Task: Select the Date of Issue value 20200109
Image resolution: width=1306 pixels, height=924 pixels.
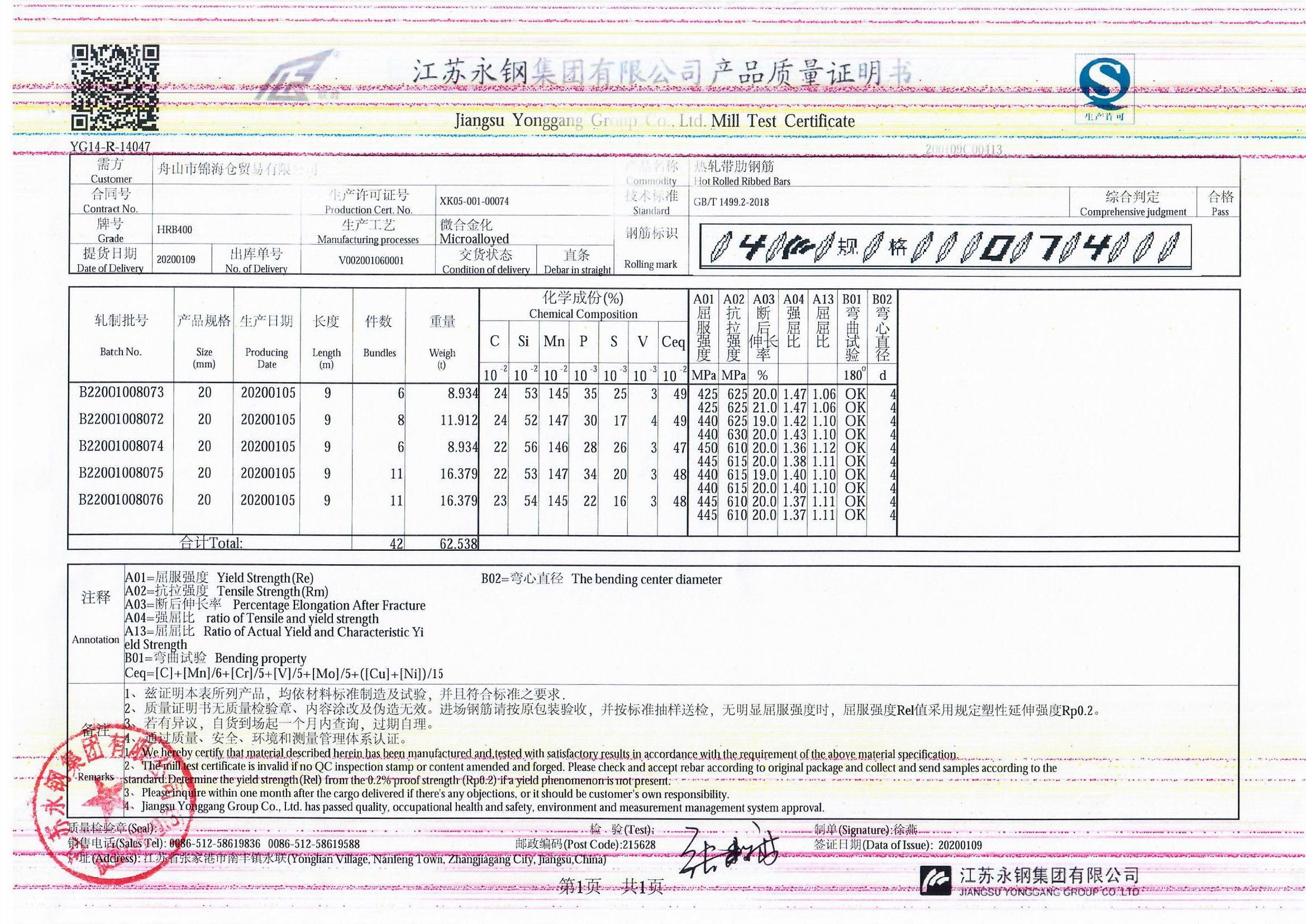Action: (960, 845)
